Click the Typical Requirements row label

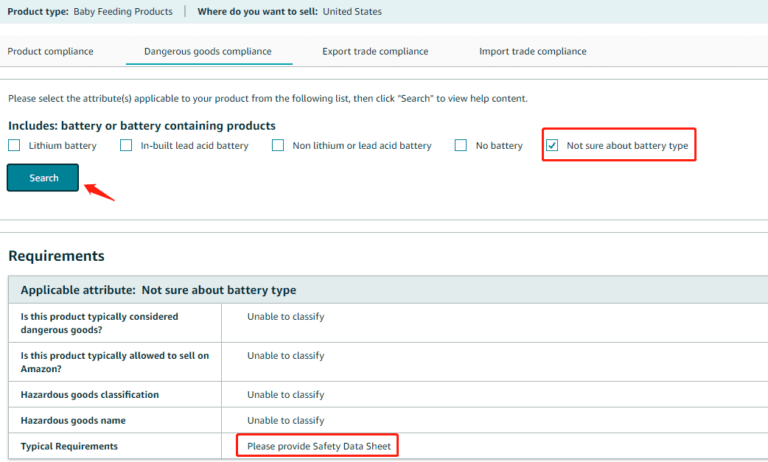tap(69, 445)
